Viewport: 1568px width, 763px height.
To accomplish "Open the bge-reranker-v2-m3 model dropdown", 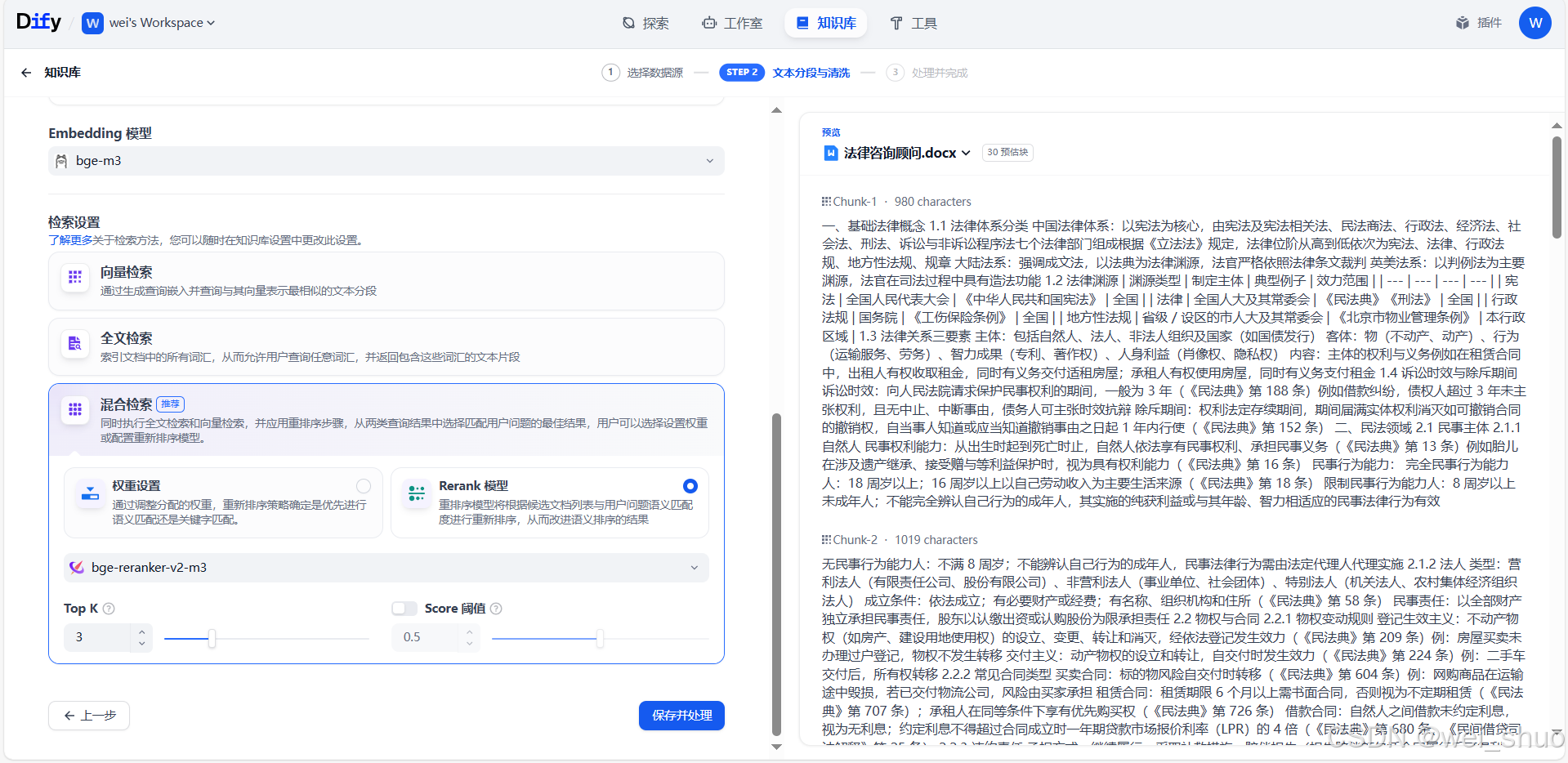I will pos(386,567).
